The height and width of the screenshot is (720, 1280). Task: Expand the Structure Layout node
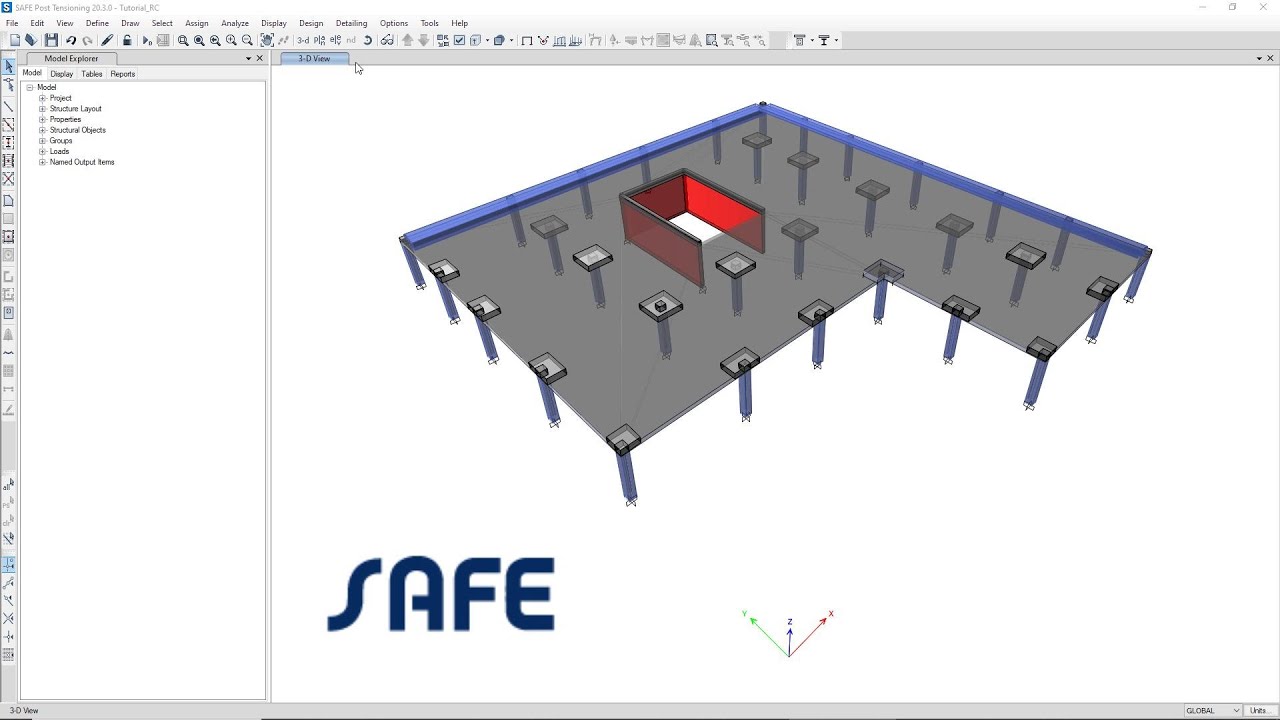point(43,109)
